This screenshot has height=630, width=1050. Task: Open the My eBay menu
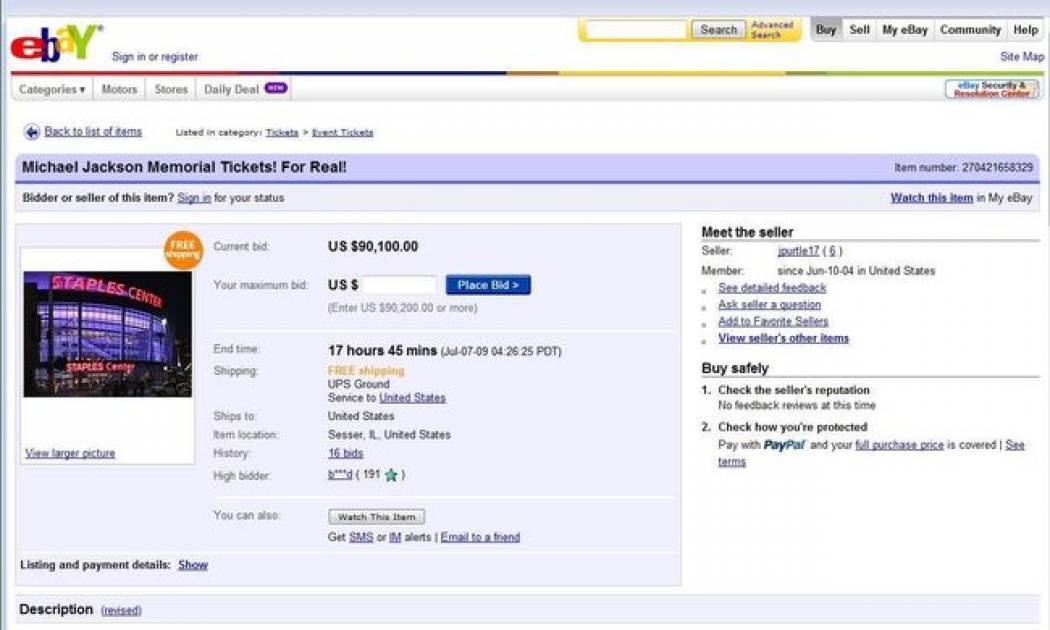pyautogui.click(x=904, y=30)
